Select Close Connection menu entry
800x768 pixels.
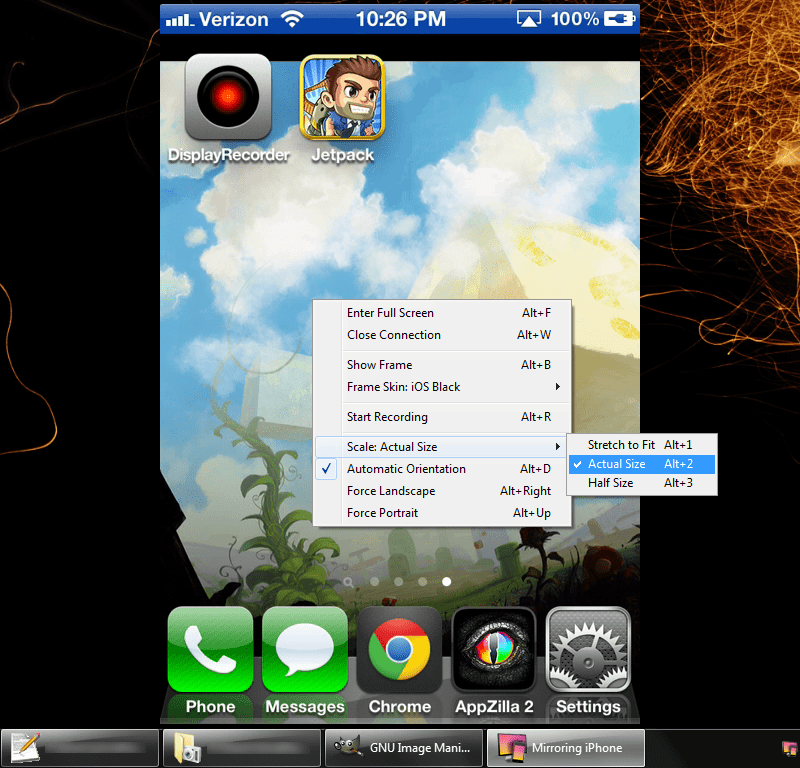click(x=442, y=335)
